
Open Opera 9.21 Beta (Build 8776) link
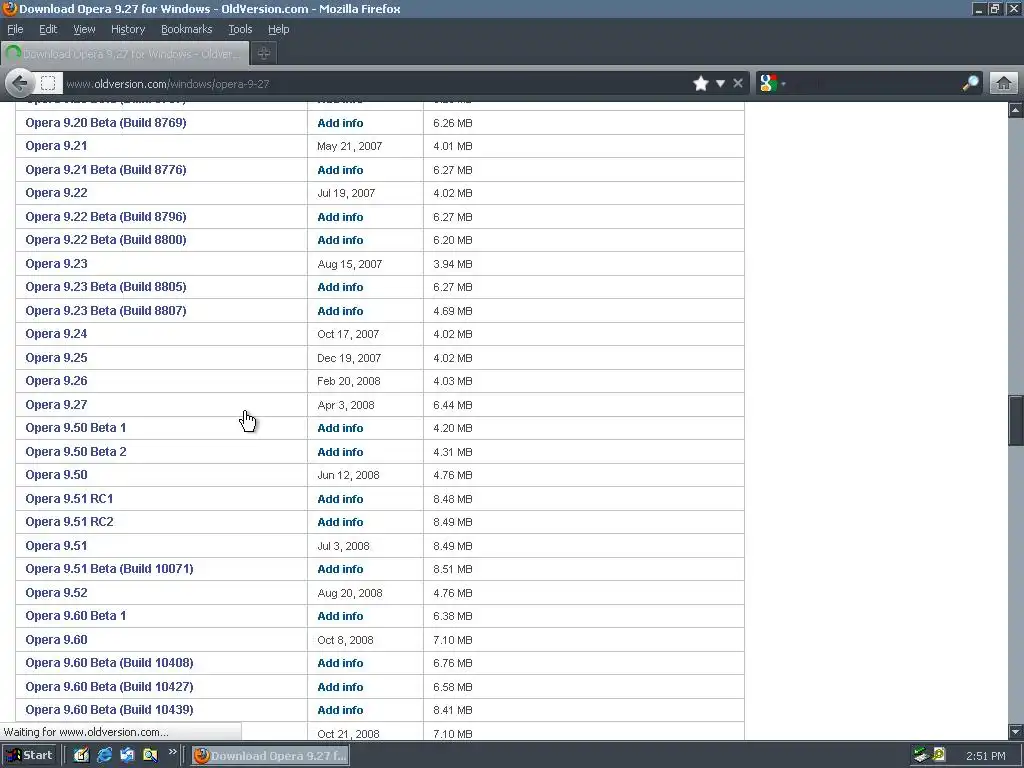(x=106, y=170)
